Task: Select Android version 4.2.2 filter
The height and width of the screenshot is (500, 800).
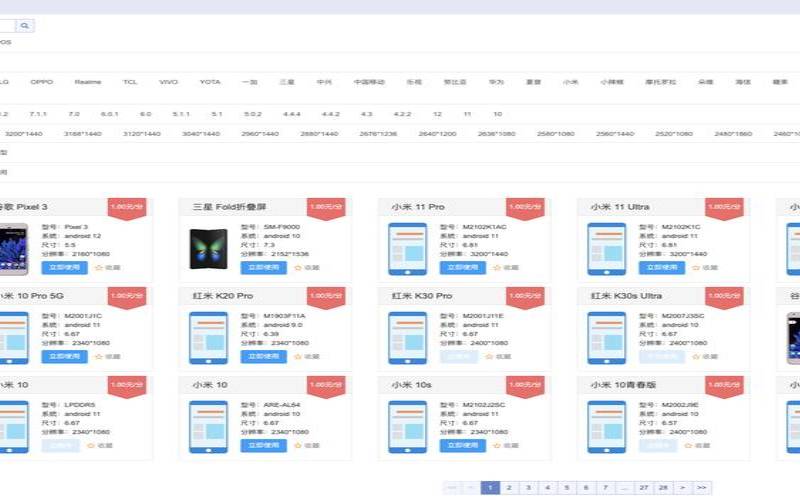Action: (x=403, y=114)
